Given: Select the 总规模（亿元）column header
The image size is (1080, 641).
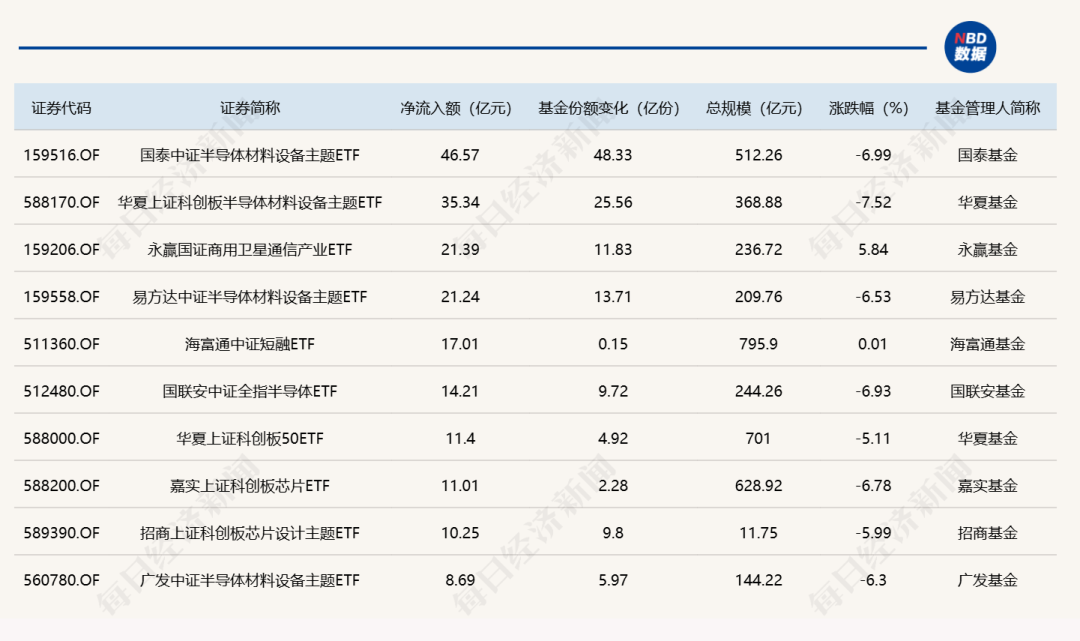Looking at the screenshot, I should point(754,108).
